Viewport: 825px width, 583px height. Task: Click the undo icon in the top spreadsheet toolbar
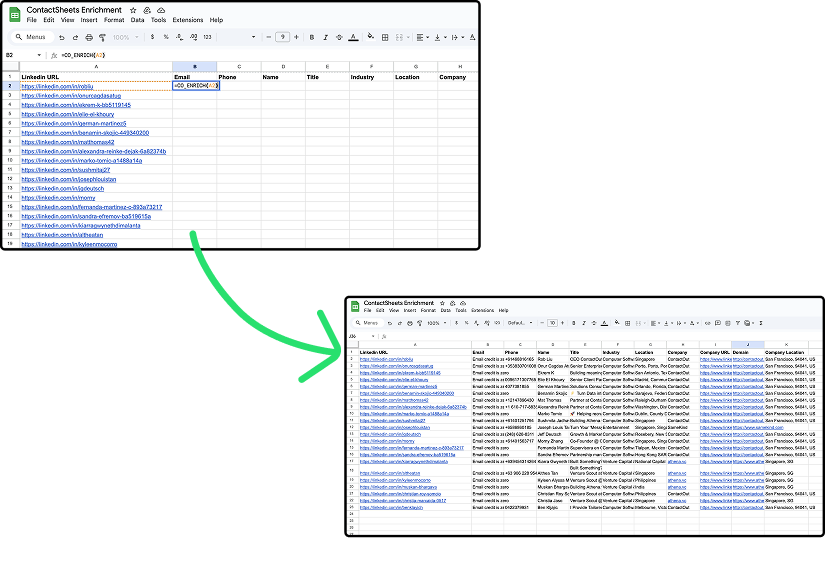coord(62,37)
